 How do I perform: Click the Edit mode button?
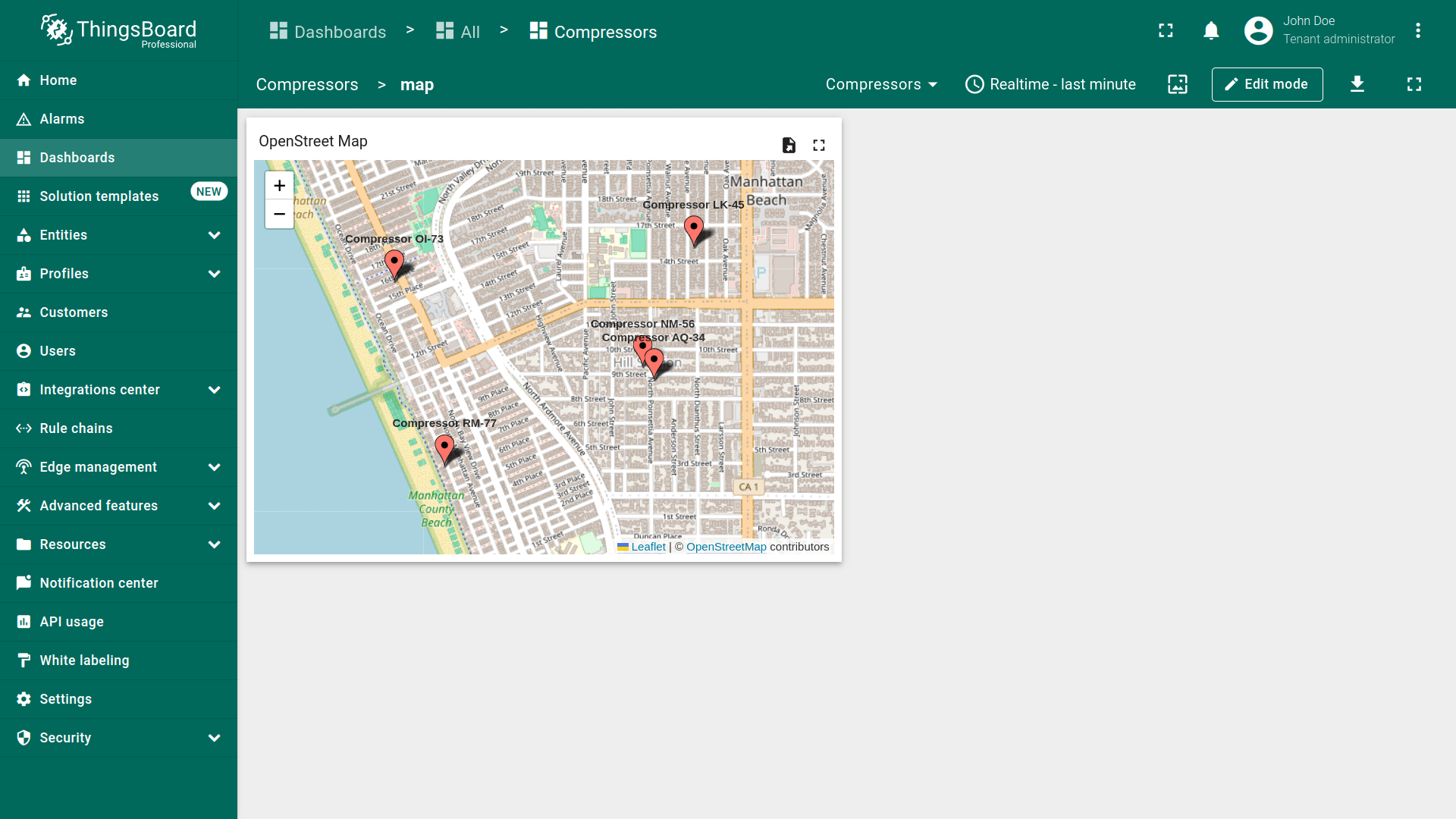(x=1266, y=84)
